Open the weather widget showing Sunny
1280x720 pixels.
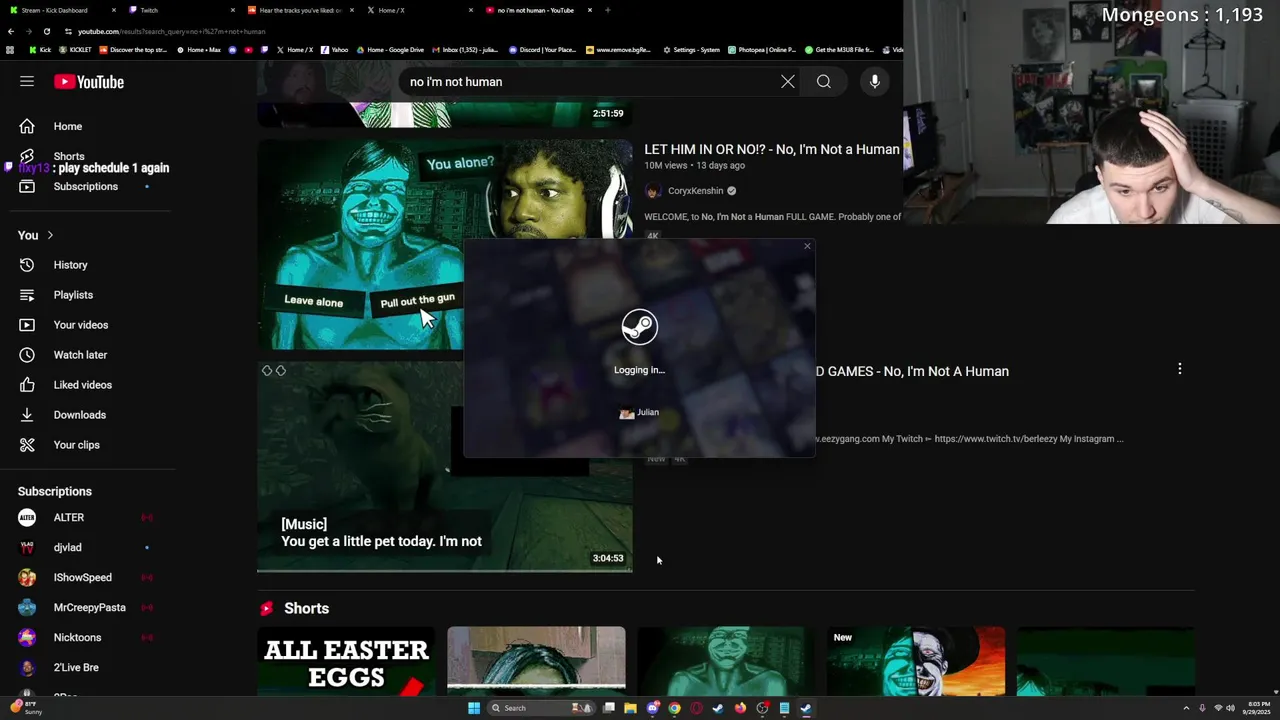(x=27, y=708)
